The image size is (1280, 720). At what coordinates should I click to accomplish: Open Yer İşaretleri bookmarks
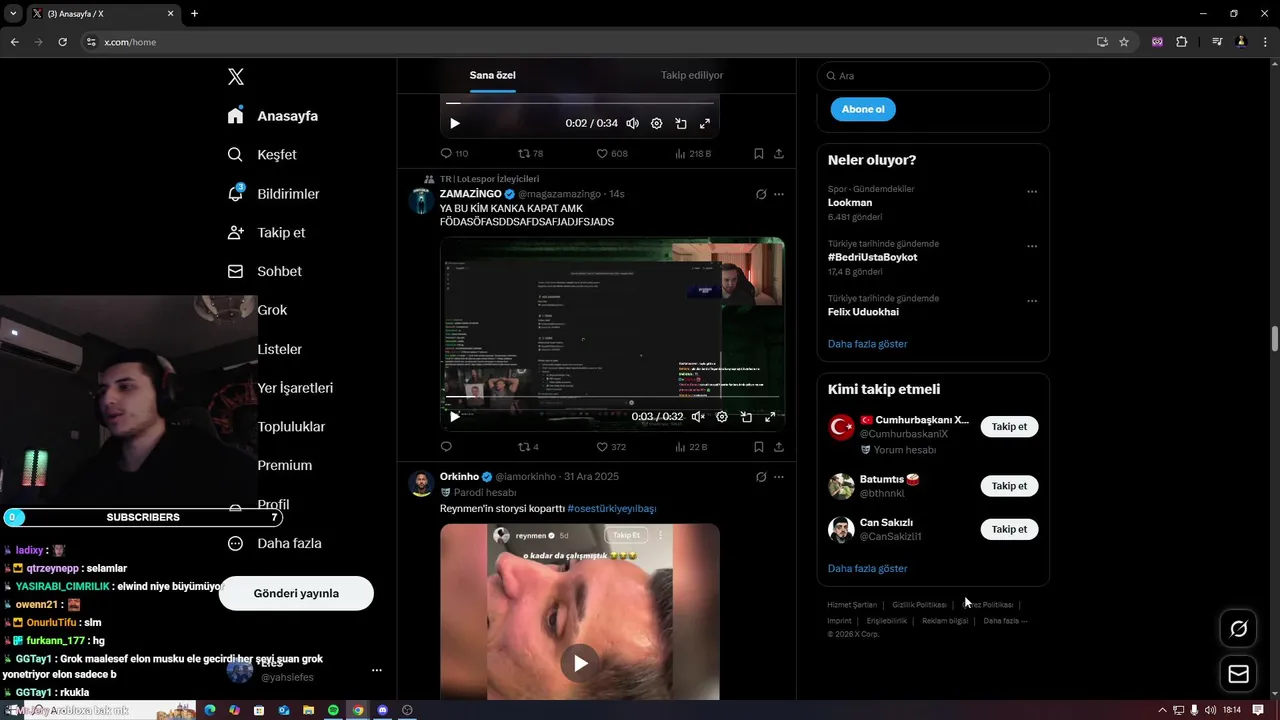click(x=295, y=388)
